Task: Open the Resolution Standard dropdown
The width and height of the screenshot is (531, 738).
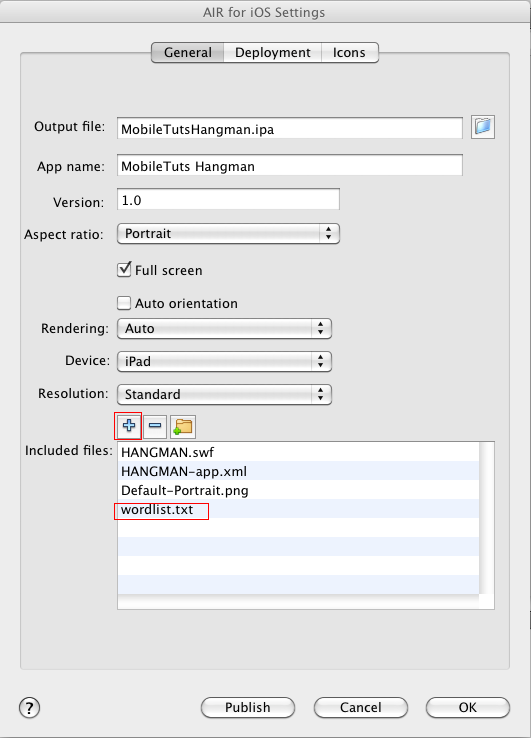Action: (225, 394)
